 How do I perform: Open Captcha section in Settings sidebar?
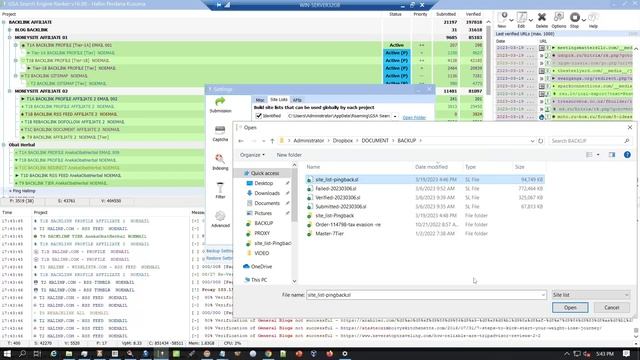click(x=220, y=133)
